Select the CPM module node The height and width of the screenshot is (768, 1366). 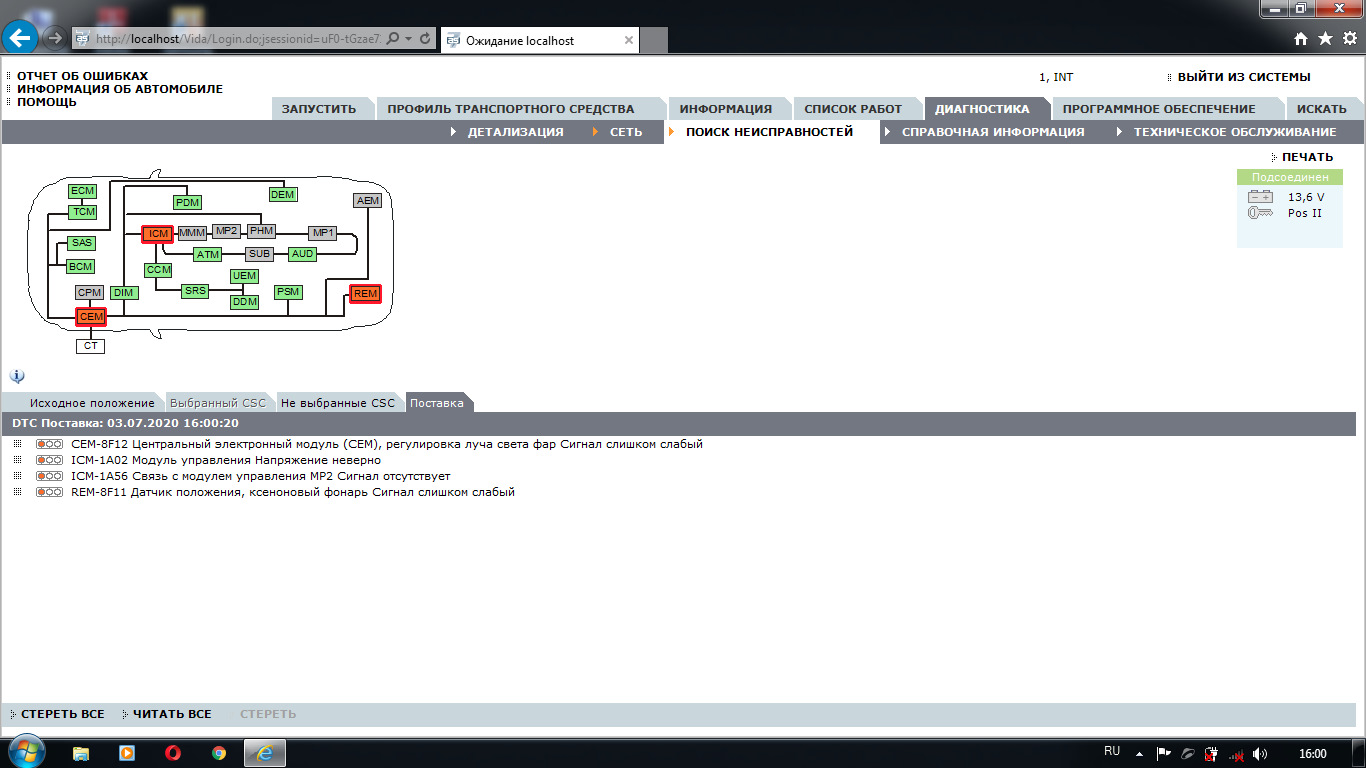[90, 292]
